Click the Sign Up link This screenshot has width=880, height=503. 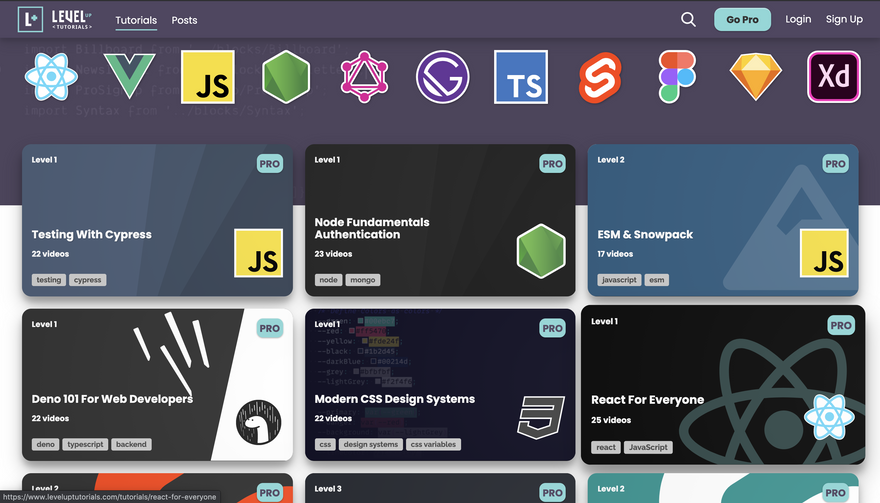click(844, 19)
